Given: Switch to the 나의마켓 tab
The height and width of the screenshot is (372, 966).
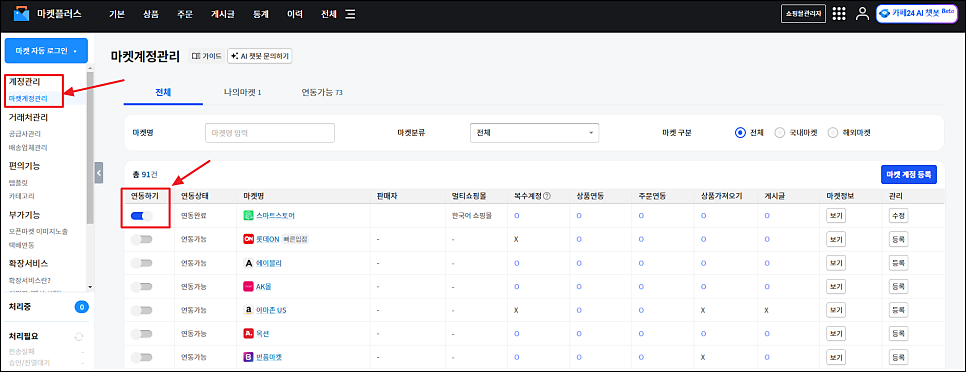Looking at the screenshot, I should [x=243, y=92].
